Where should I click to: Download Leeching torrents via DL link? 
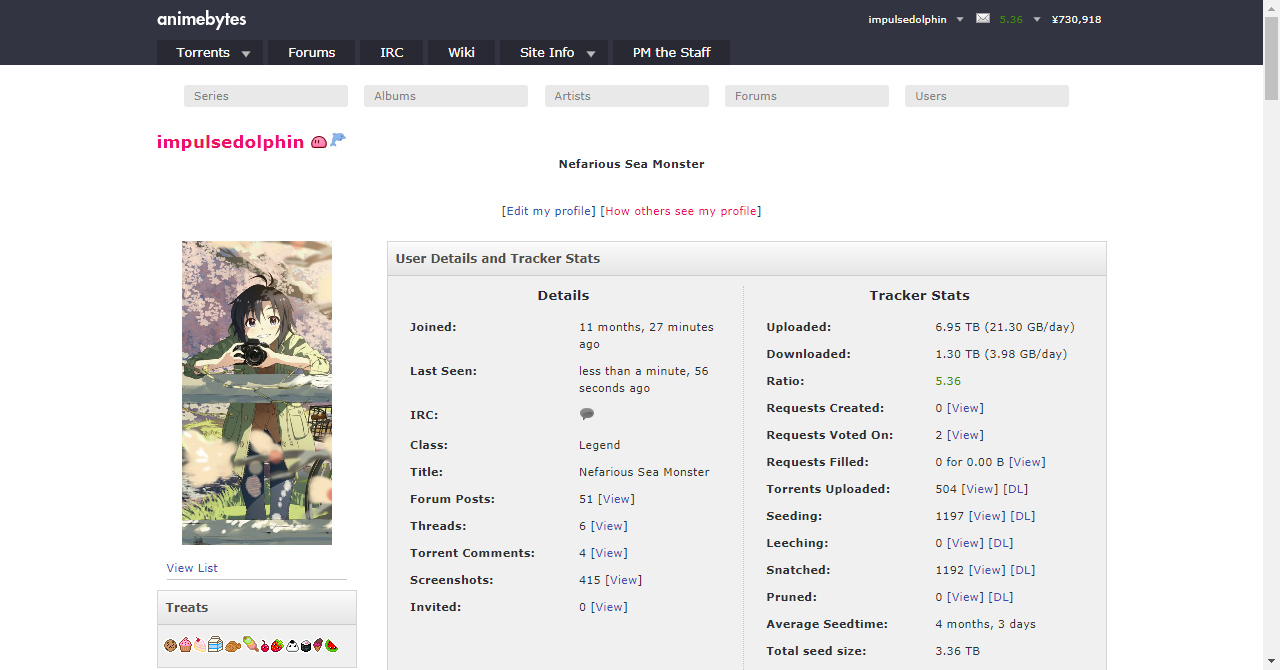point(1001,543)
